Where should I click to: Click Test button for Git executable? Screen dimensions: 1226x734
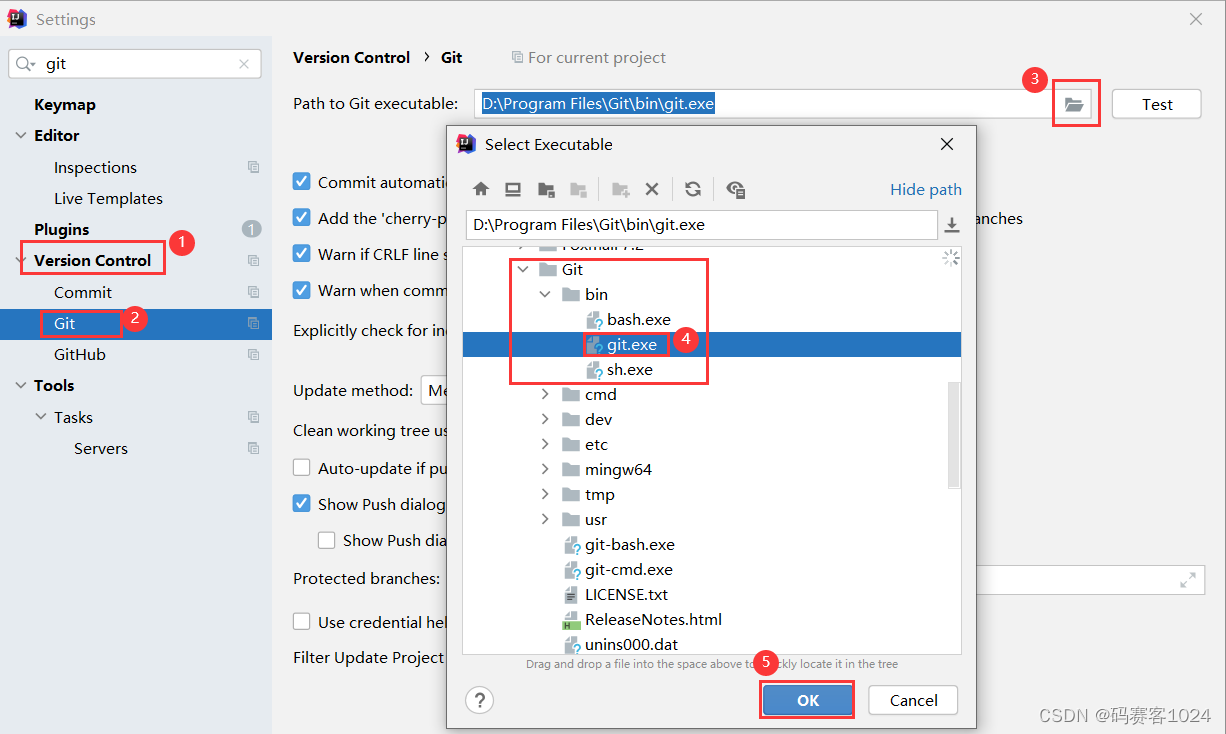(x=1157, y=104)
